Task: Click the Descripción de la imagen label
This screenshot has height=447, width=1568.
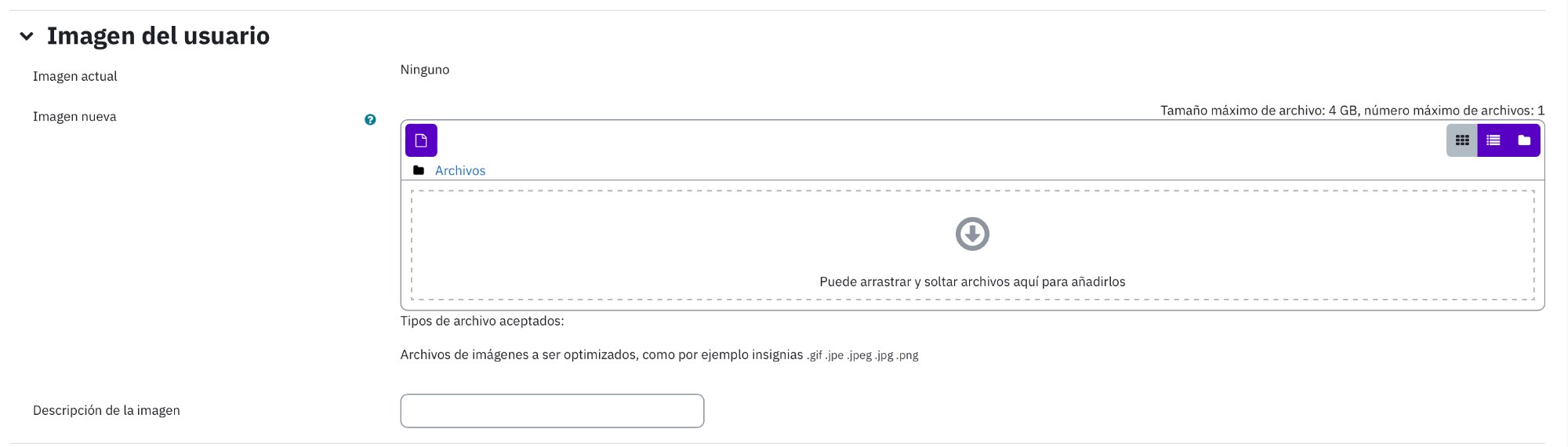Action: [x=107, y=410]
